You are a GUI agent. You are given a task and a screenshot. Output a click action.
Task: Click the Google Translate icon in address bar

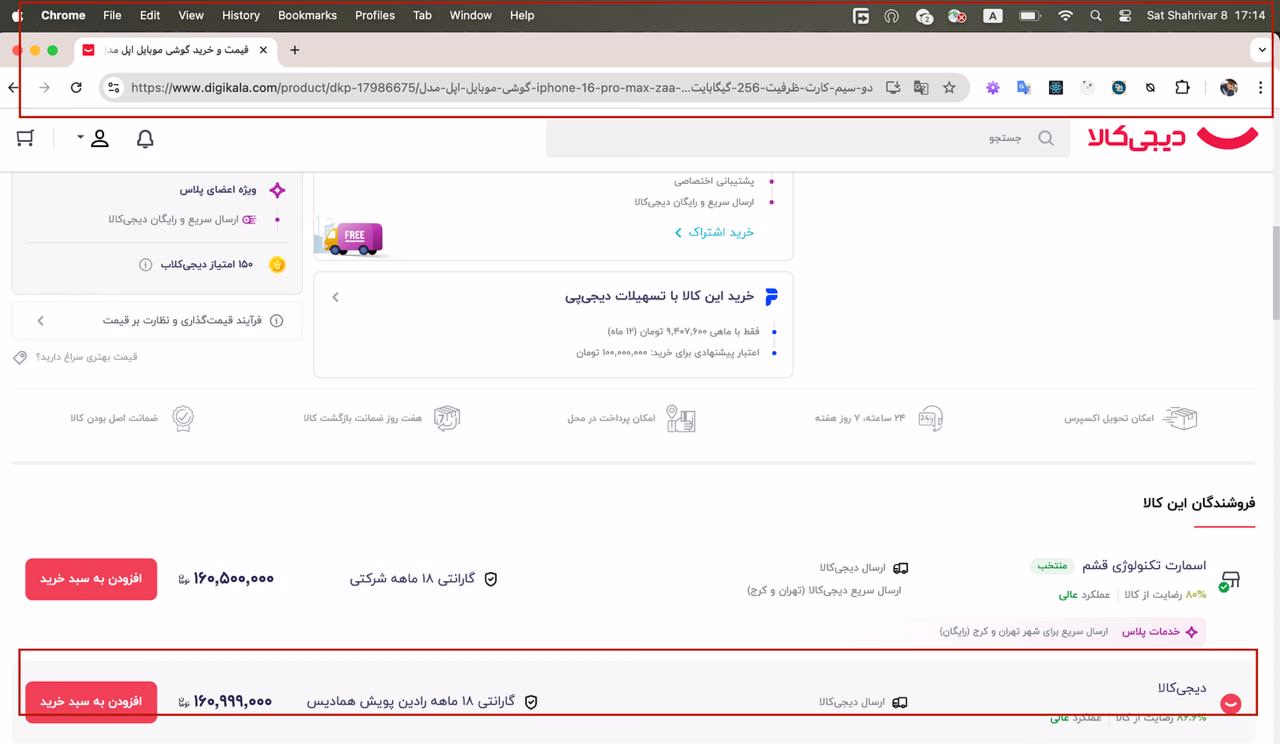pos(921,88)
